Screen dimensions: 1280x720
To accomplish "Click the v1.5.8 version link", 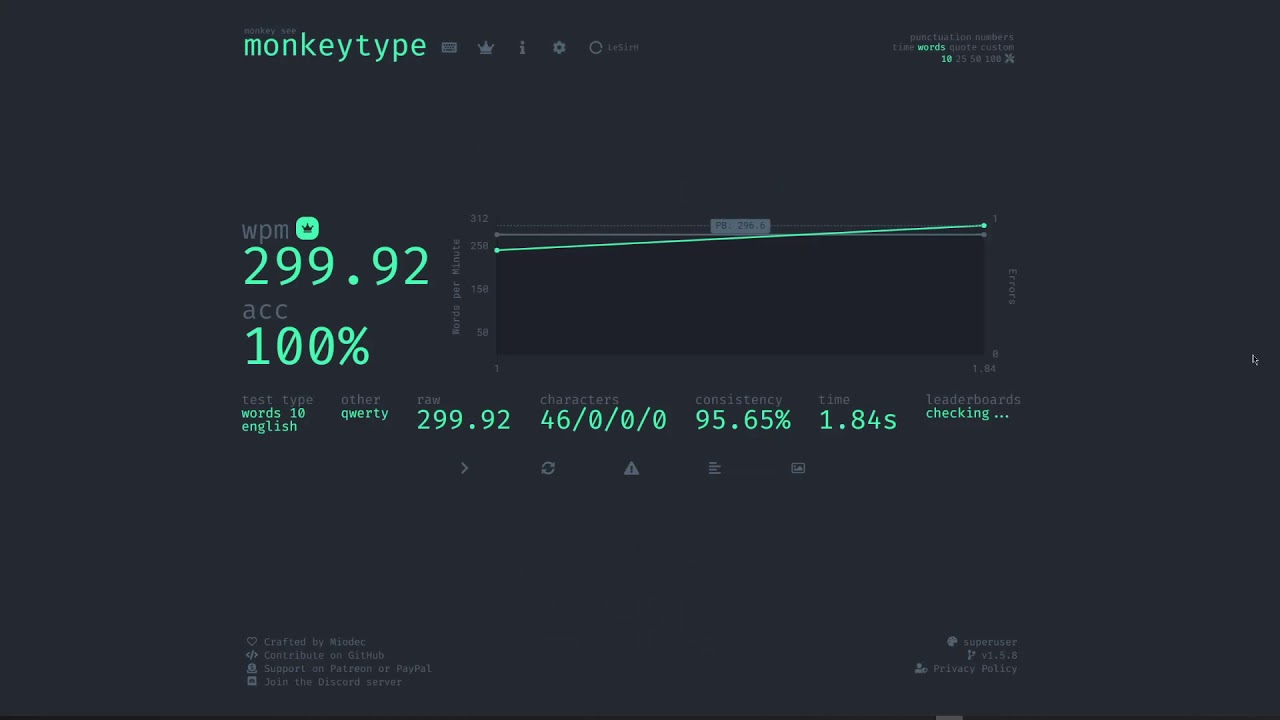I will coord(992,655).
